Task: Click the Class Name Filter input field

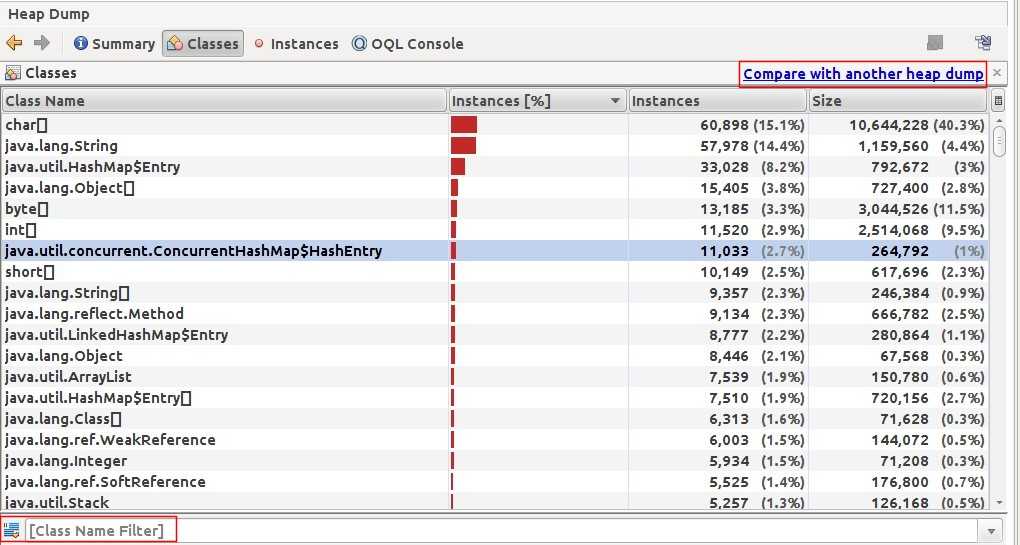Action: click(501, 531)
